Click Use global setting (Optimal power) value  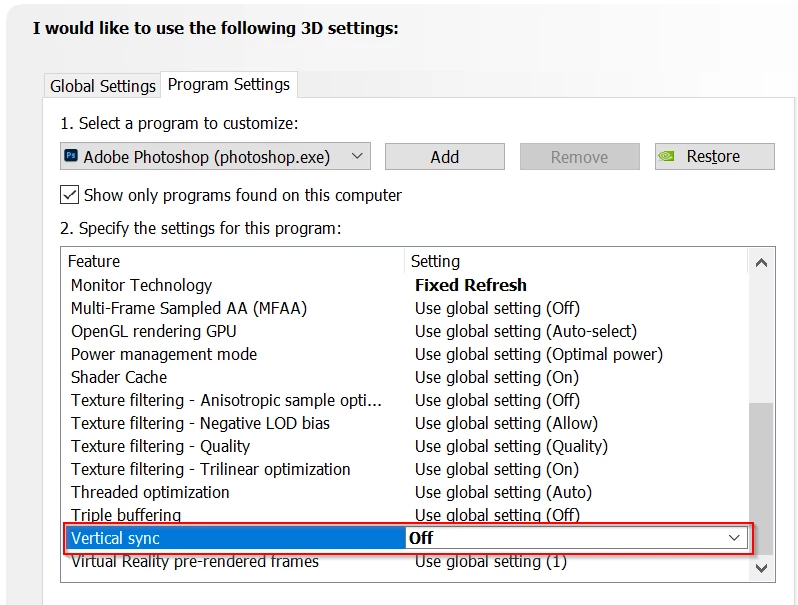tap(538, 354)
